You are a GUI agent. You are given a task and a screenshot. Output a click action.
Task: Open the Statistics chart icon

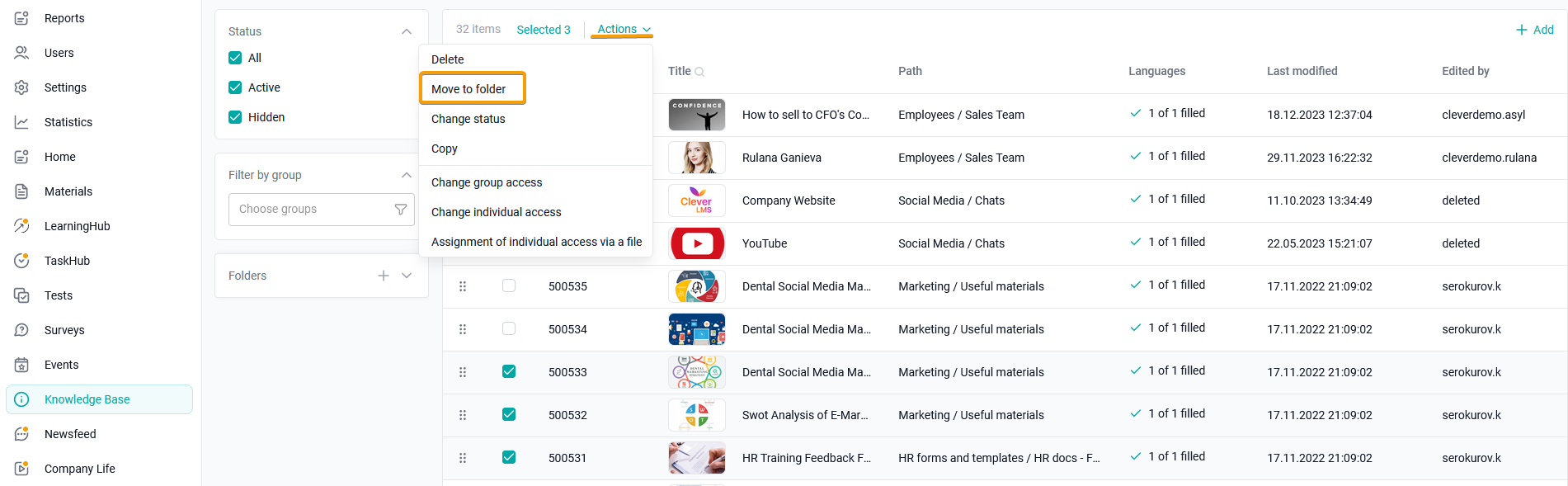(22, 122)
